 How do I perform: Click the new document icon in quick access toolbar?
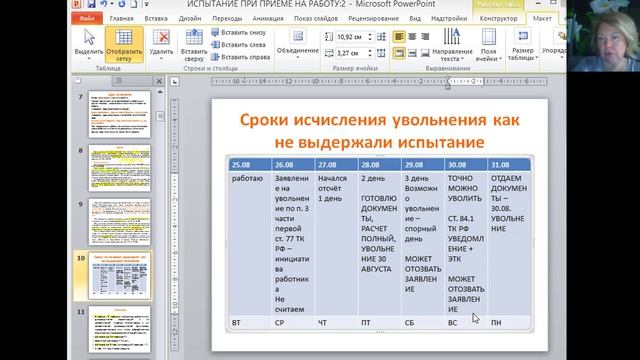[133, 4]
